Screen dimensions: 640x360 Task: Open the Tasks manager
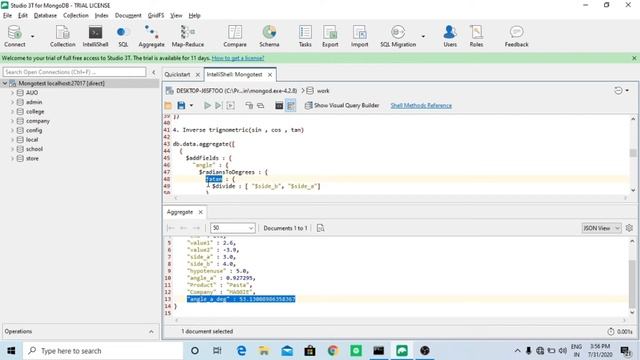click(x=305, y=36)
